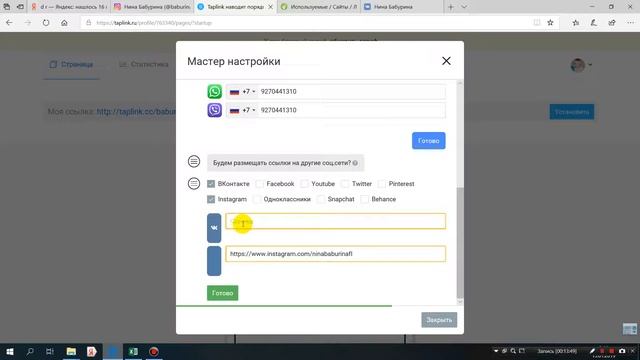Image resolution: width=640 pixels, height=360 pixels.
Task: Click the Viber phone number field
Action: tap(351, 110)
